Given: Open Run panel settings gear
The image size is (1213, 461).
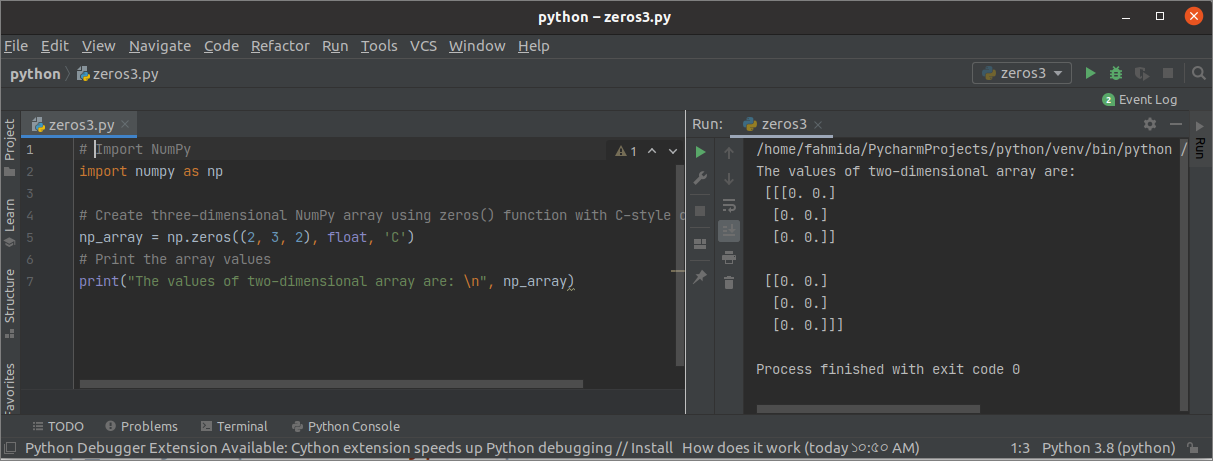Looking at the screenshot, I should point(1150,124).
